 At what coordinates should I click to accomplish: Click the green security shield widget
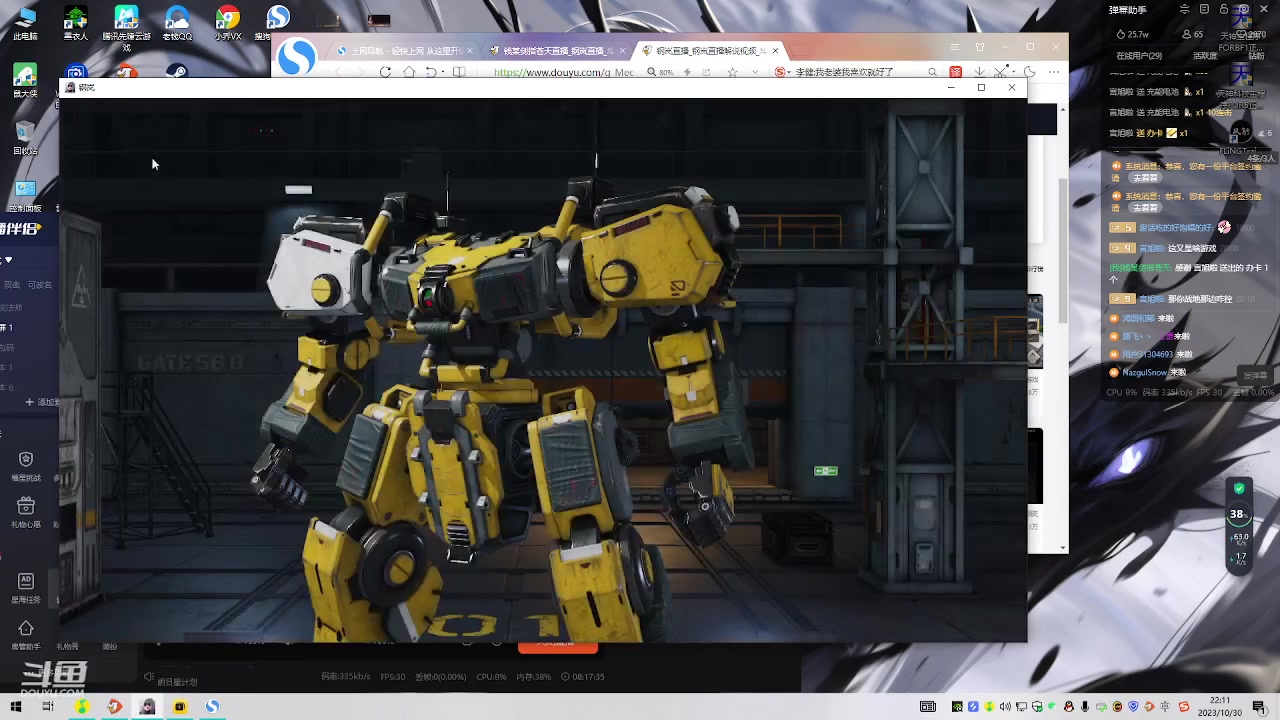point(1239,489)
